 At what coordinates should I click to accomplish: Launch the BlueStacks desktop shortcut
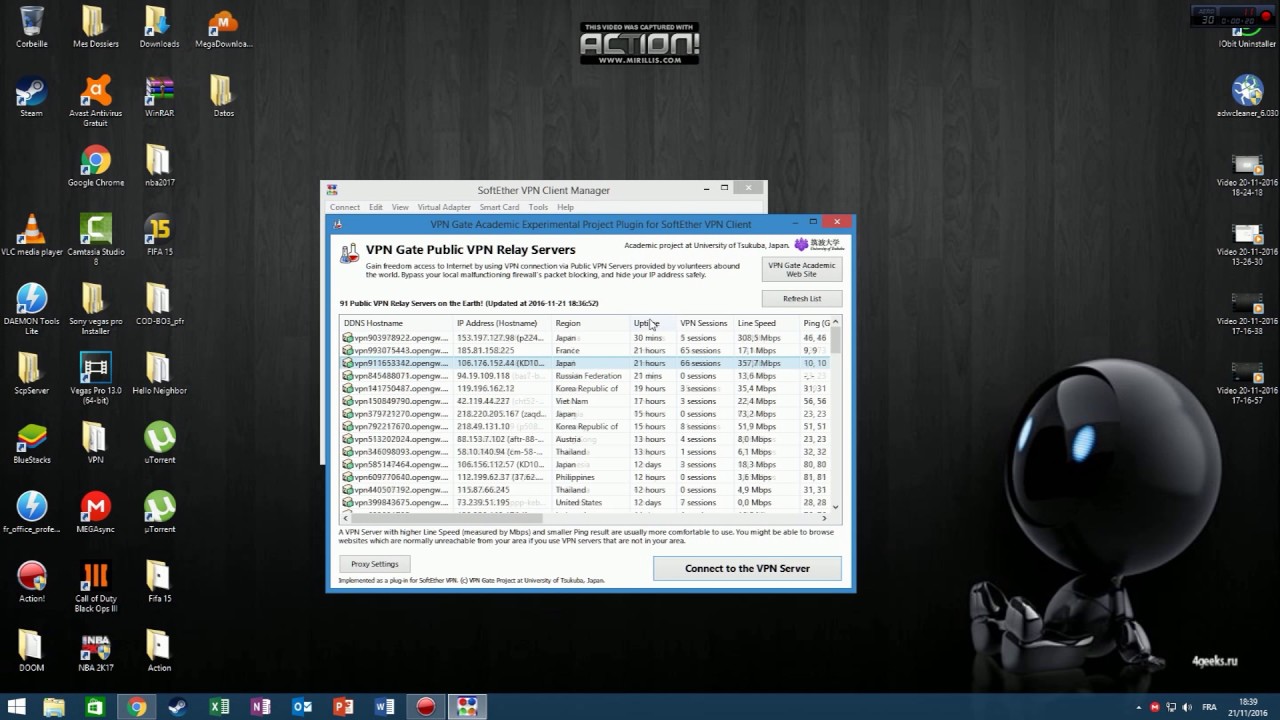click(x=31, y=443)
